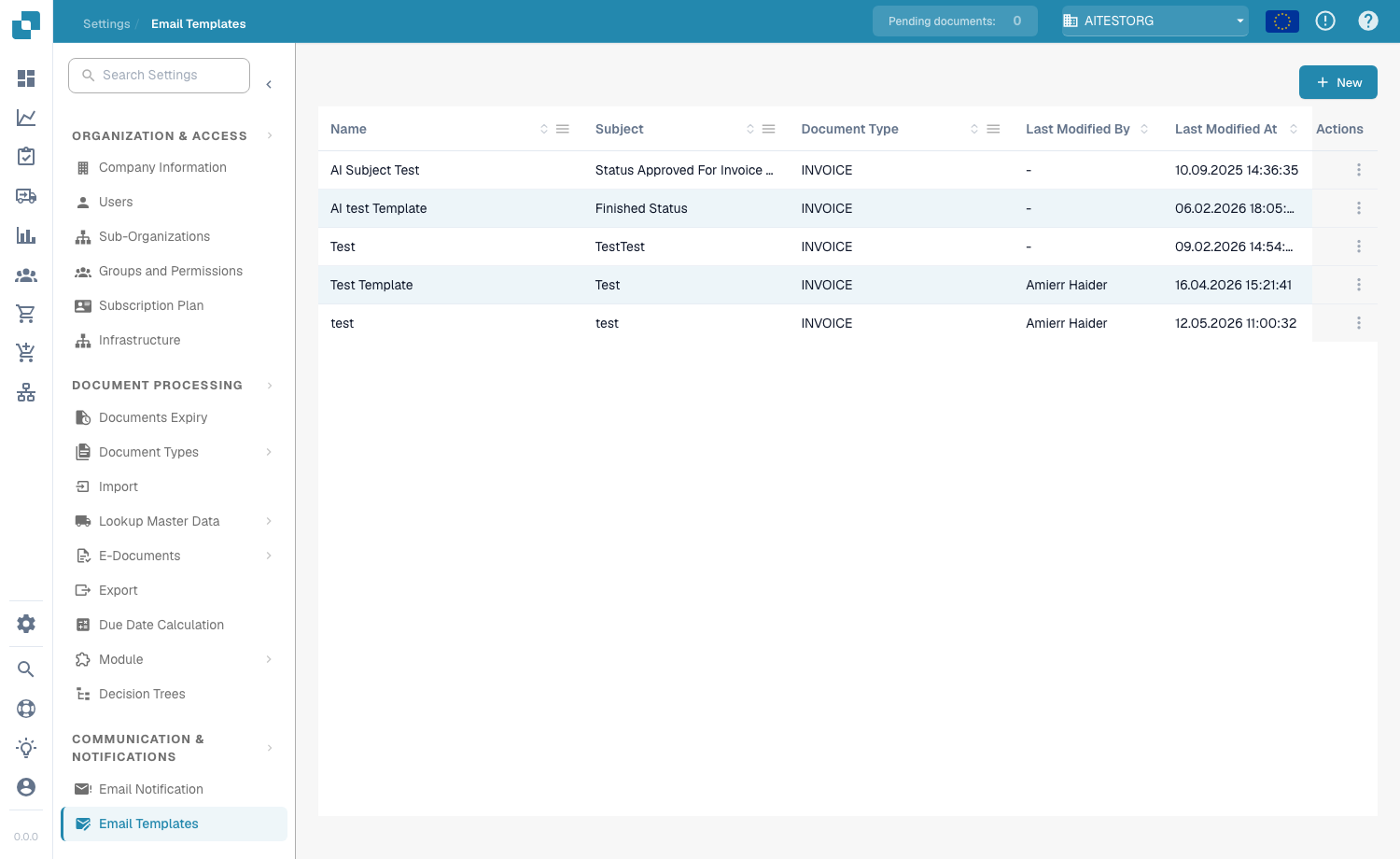This screenshot has width=1400, height=859.
Task: Open the bar chart reports icon
Action: pyautogui.click(x=26, y=235)
